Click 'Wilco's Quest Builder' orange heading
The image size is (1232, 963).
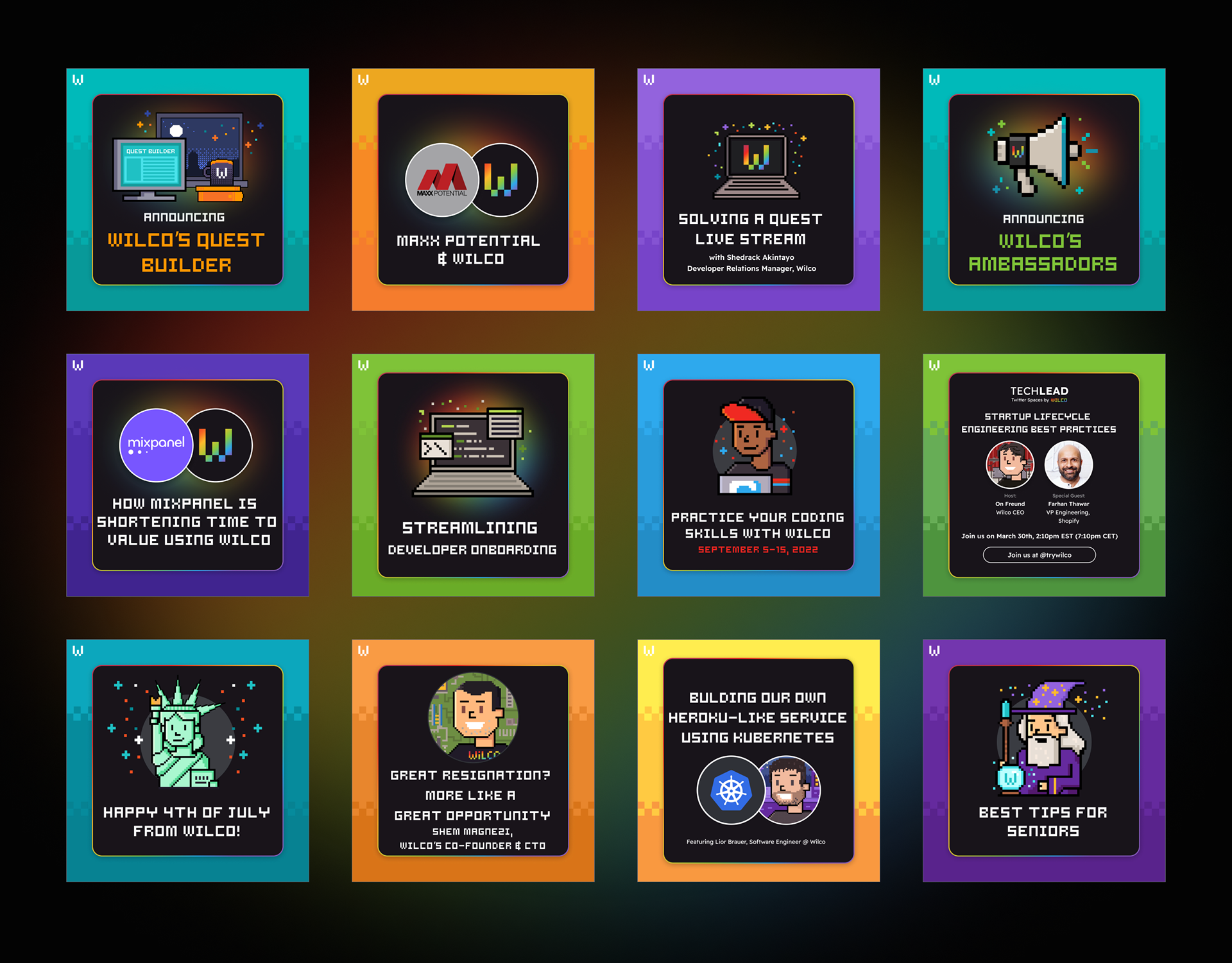click(x=186, y=253)
